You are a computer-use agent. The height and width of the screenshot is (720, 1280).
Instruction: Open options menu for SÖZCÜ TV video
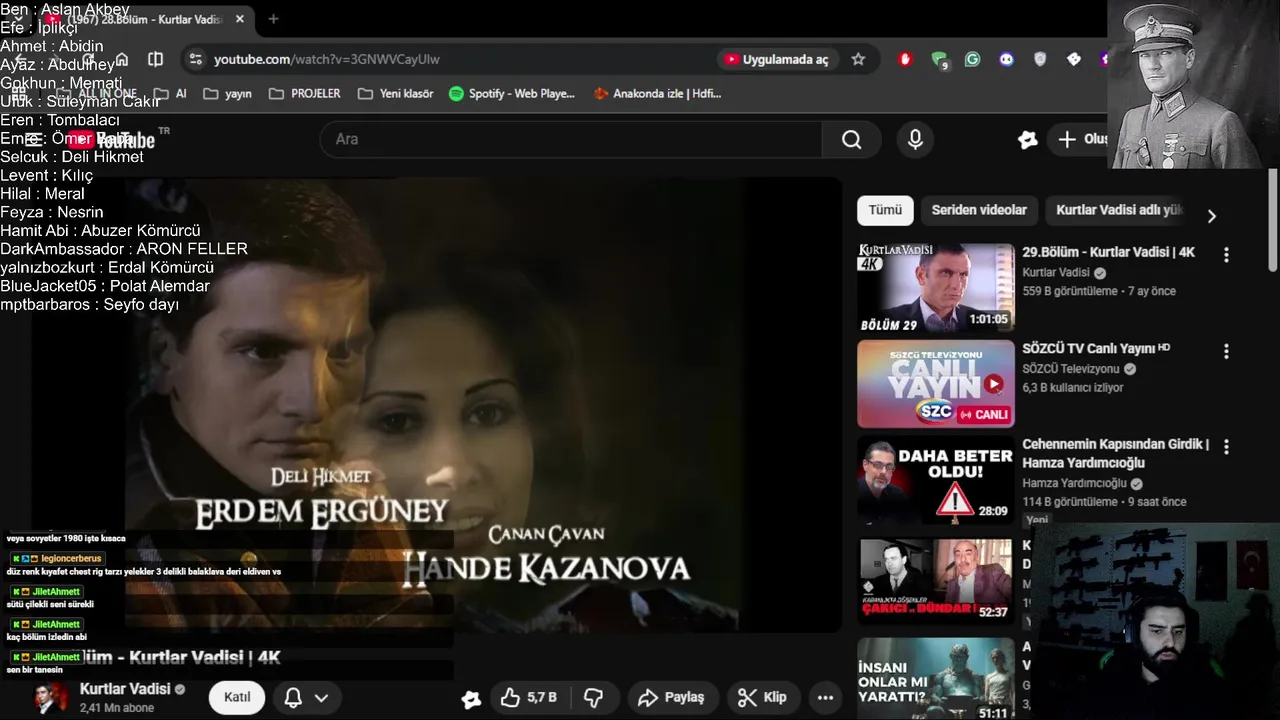[1226, 351]
